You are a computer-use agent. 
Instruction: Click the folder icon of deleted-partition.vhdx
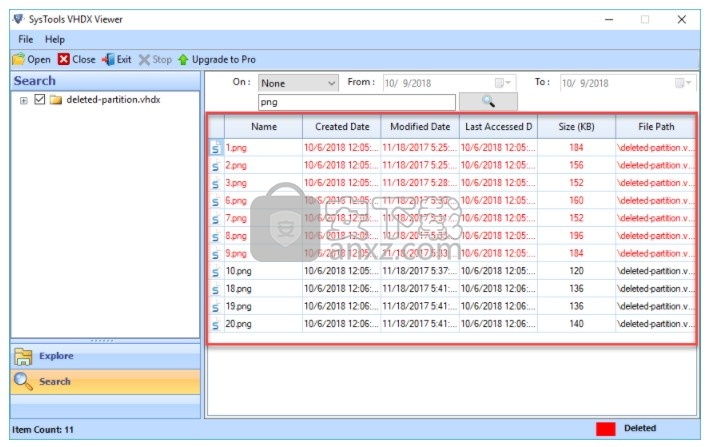(56, 100)
